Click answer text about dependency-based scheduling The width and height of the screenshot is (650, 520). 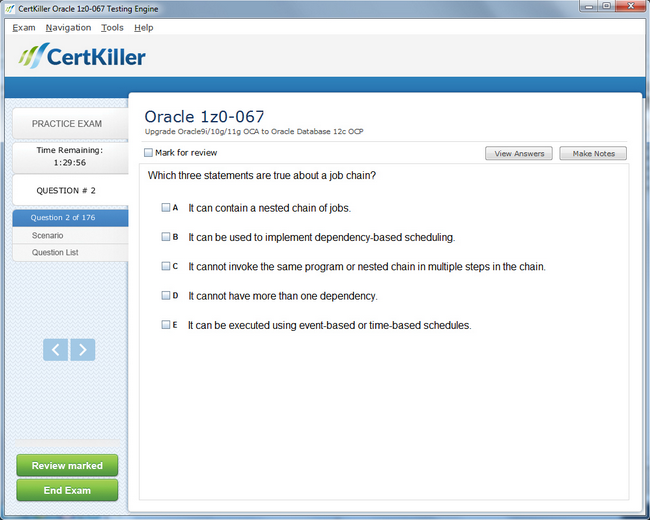(x=322, y=237)
